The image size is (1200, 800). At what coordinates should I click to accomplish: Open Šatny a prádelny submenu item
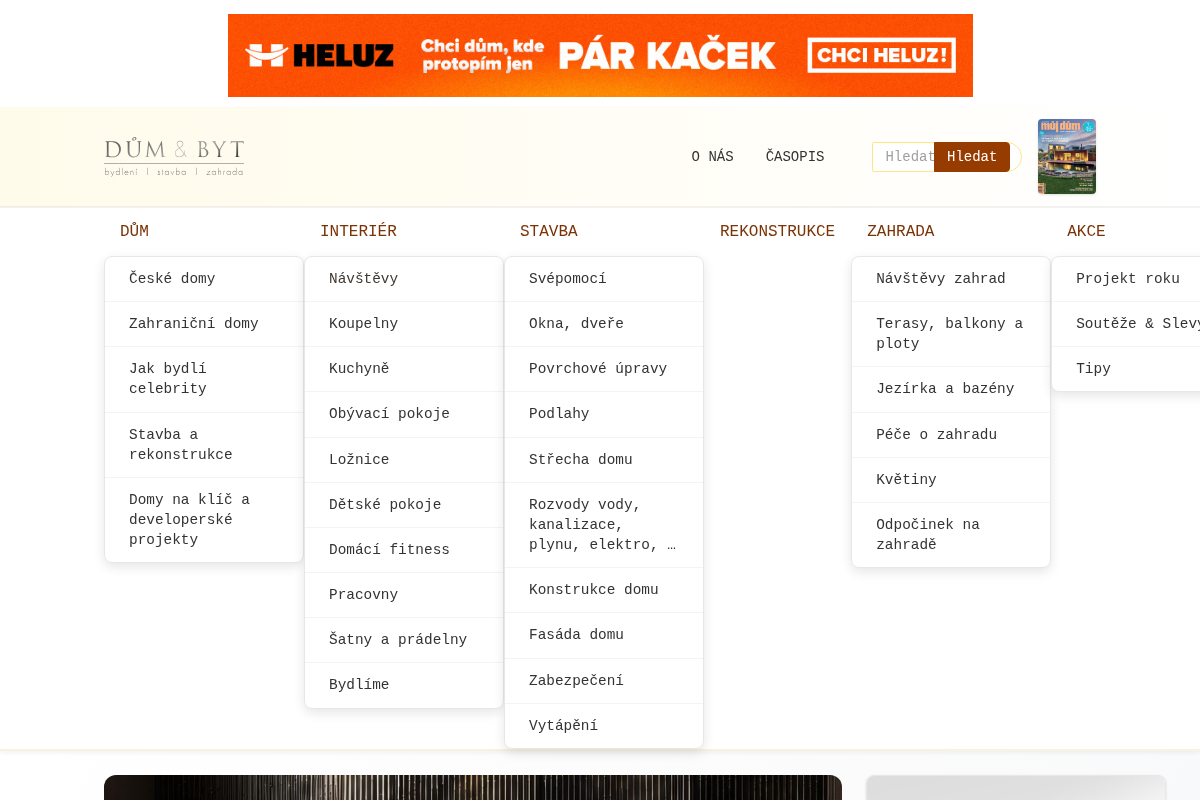point(404,640)
